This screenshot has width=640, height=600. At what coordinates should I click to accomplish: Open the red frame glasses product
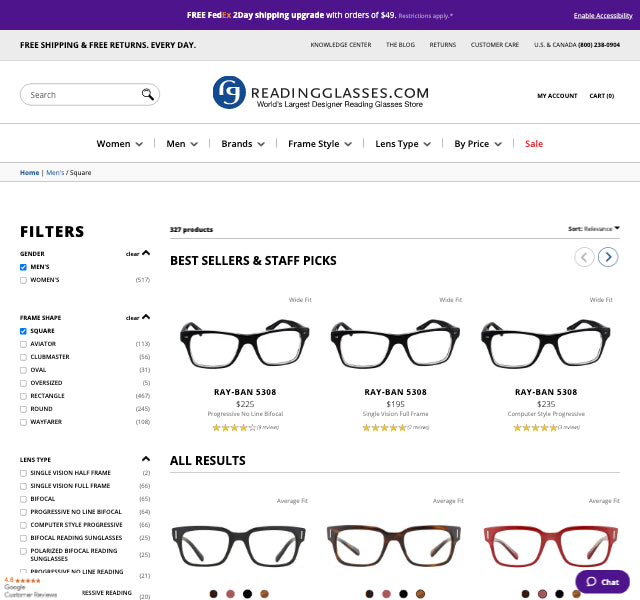tap(551, 545)
